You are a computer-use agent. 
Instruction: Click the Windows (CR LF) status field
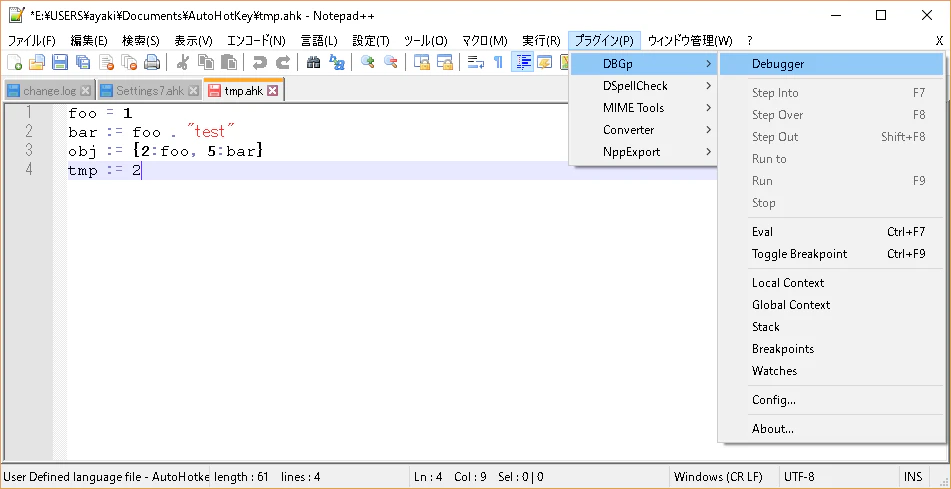click(724, 476)
